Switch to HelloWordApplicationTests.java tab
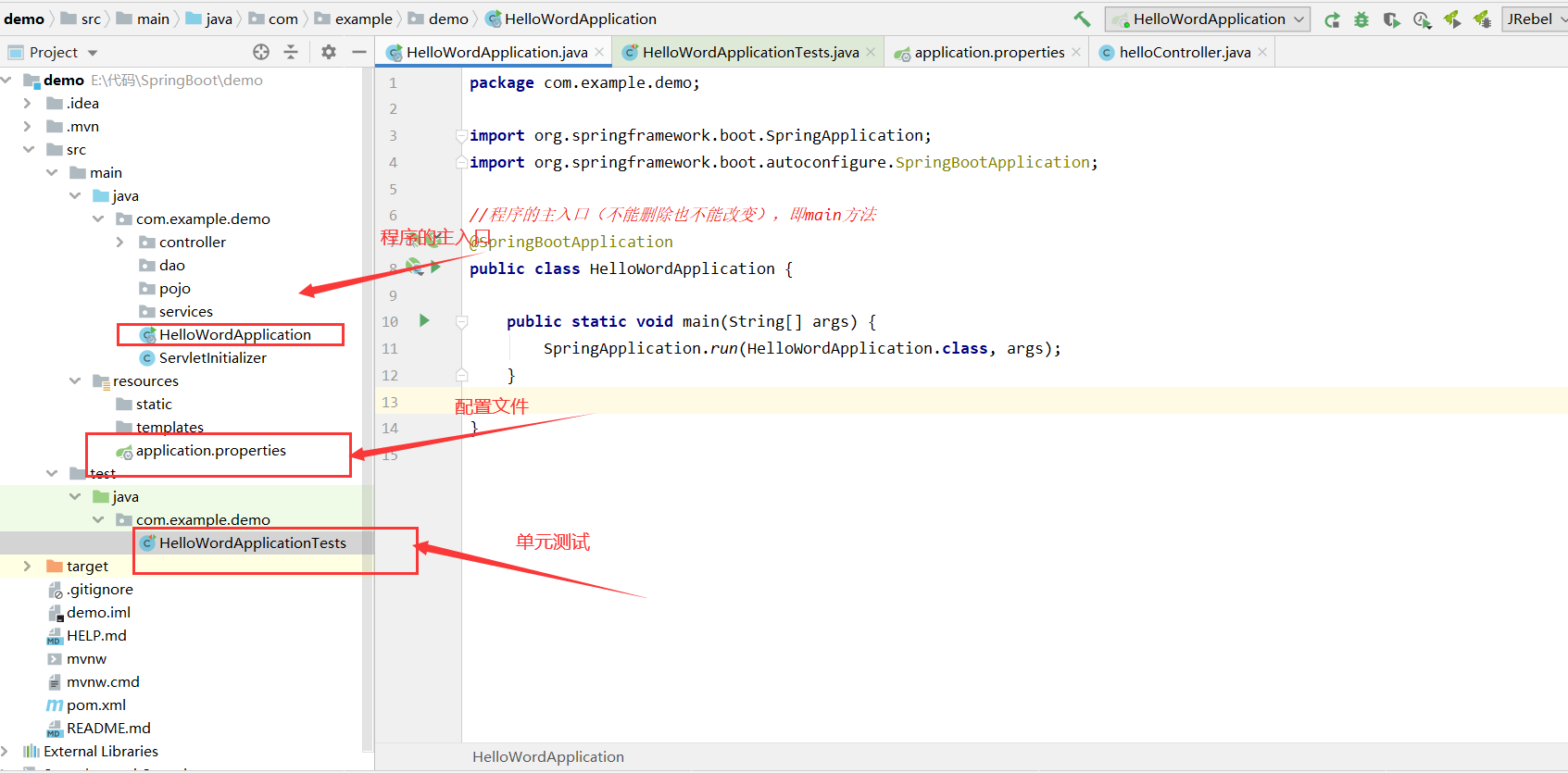This screenshot has height=773, width=1568. coord(750,53)
